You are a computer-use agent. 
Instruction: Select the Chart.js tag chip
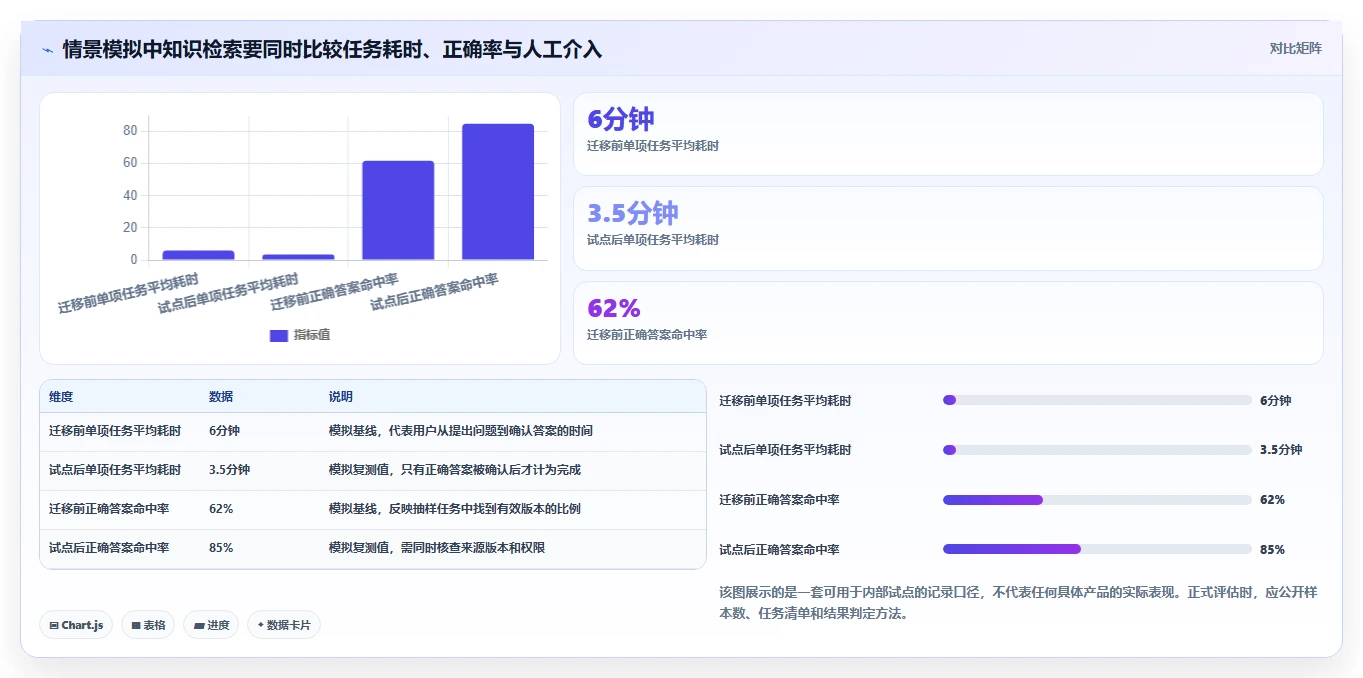click(76, 625)
